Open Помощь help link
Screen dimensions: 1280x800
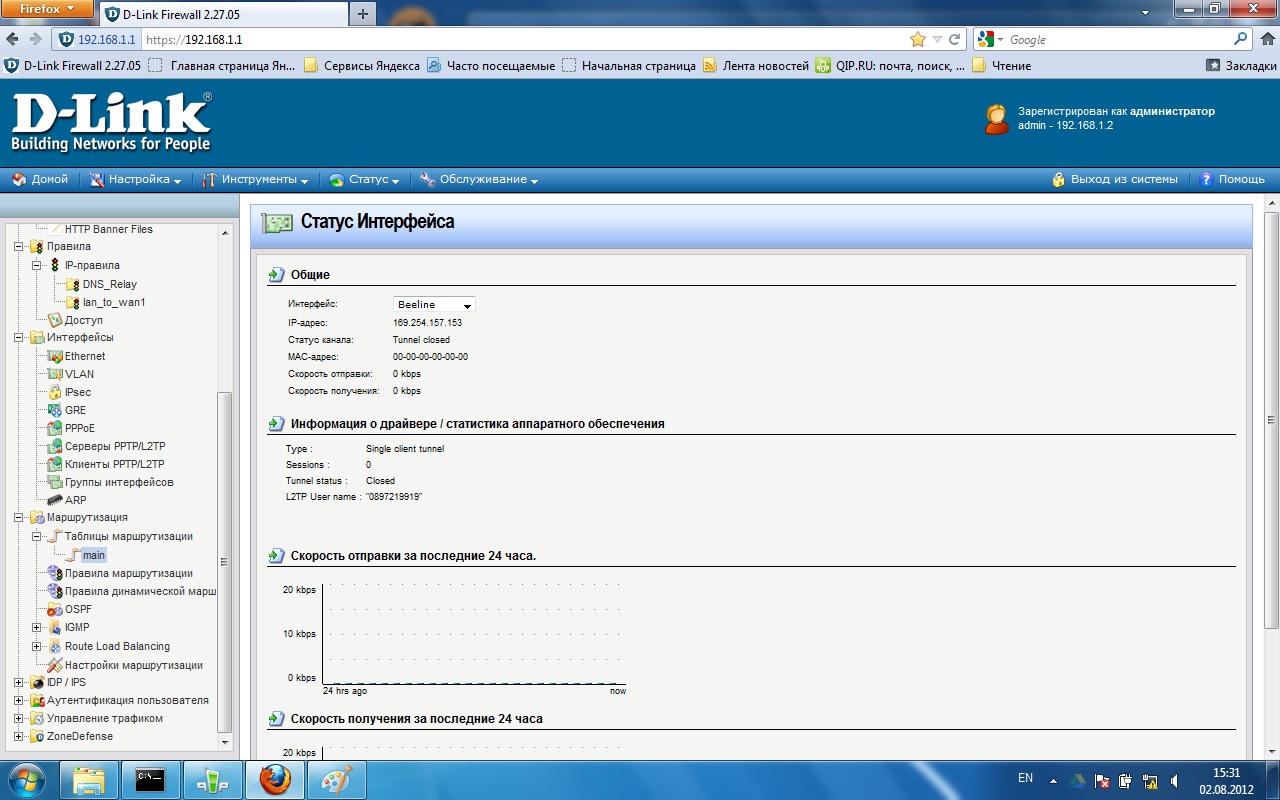1232,180
